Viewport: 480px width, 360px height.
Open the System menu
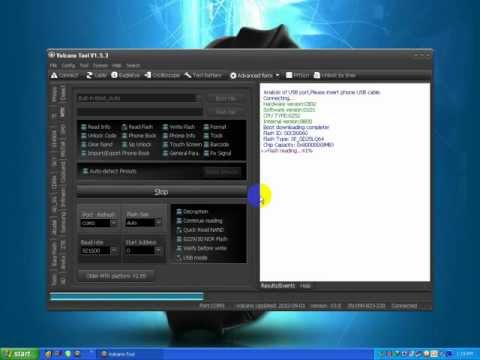(100, 66)
